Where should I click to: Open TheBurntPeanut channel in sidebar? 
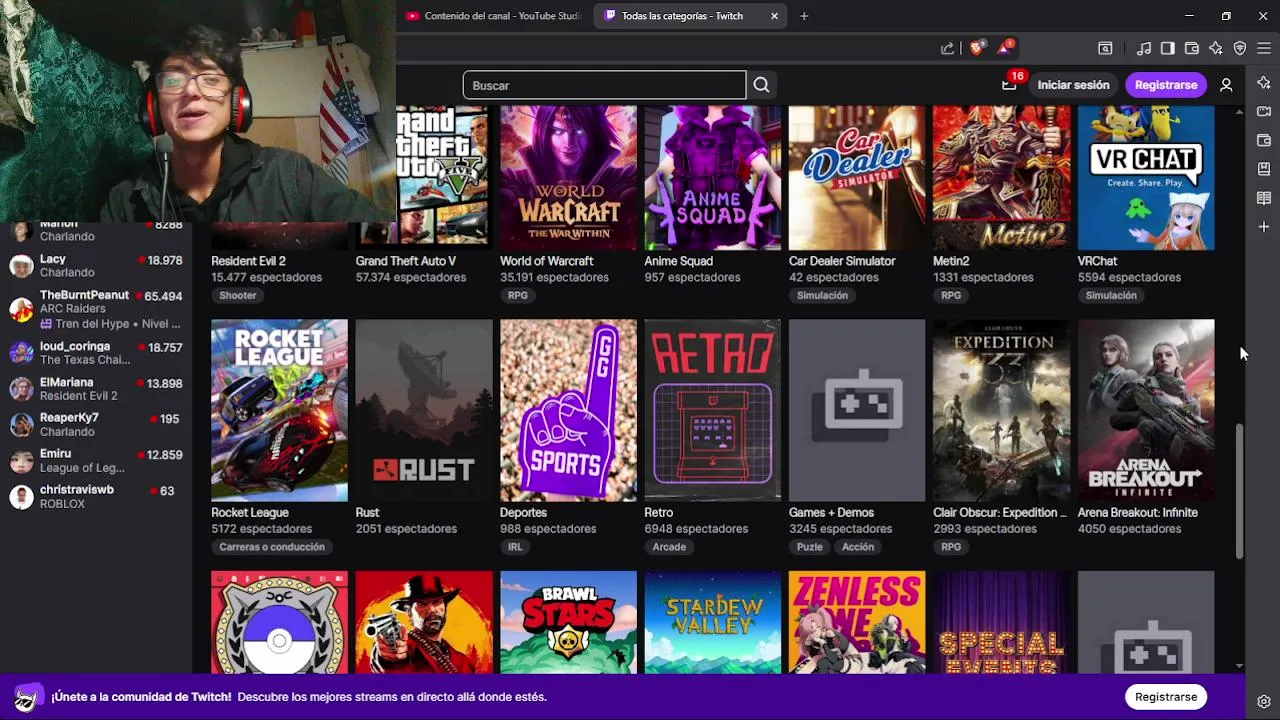[96, 309]
